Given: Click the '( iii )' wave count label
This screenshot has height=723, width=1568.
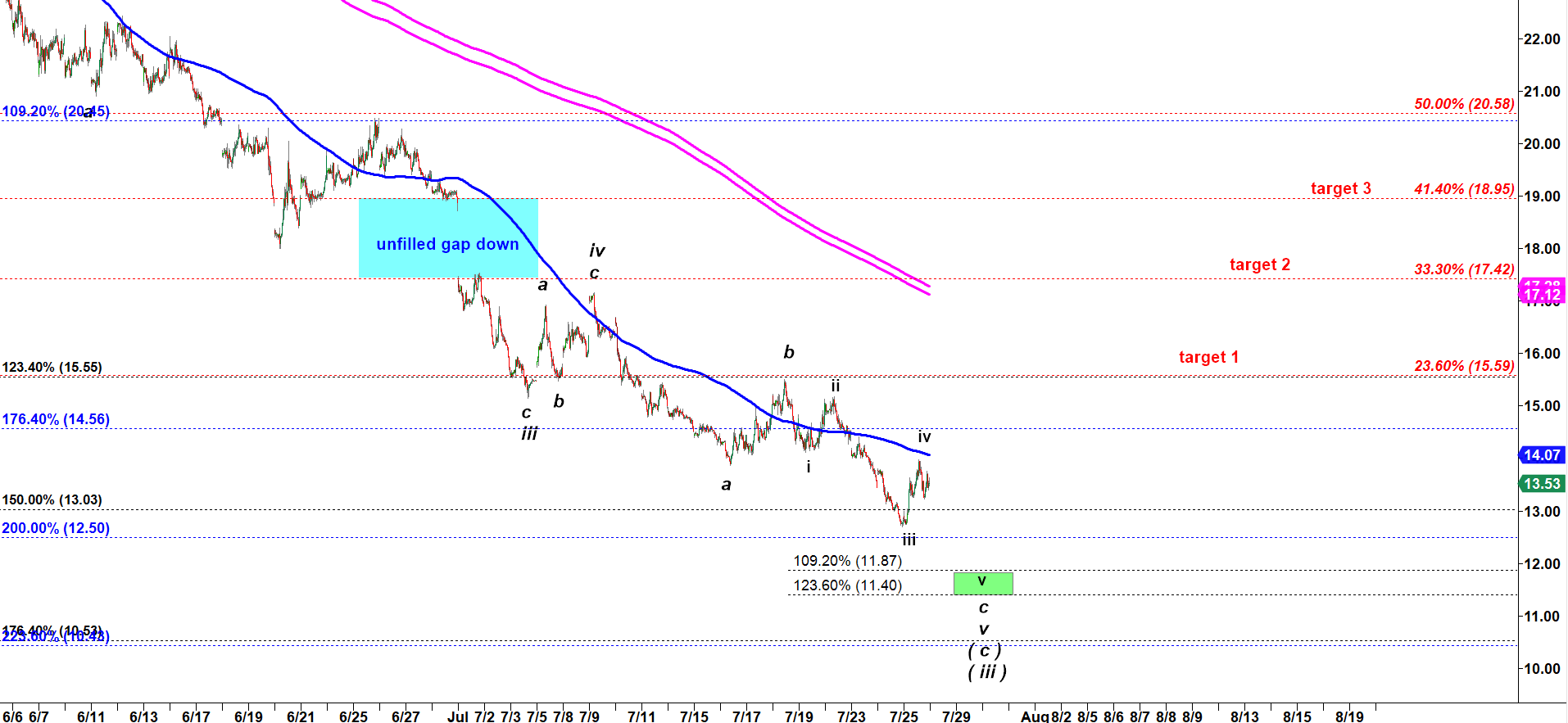Looking at the screenshot, I should tap(987, 672).
